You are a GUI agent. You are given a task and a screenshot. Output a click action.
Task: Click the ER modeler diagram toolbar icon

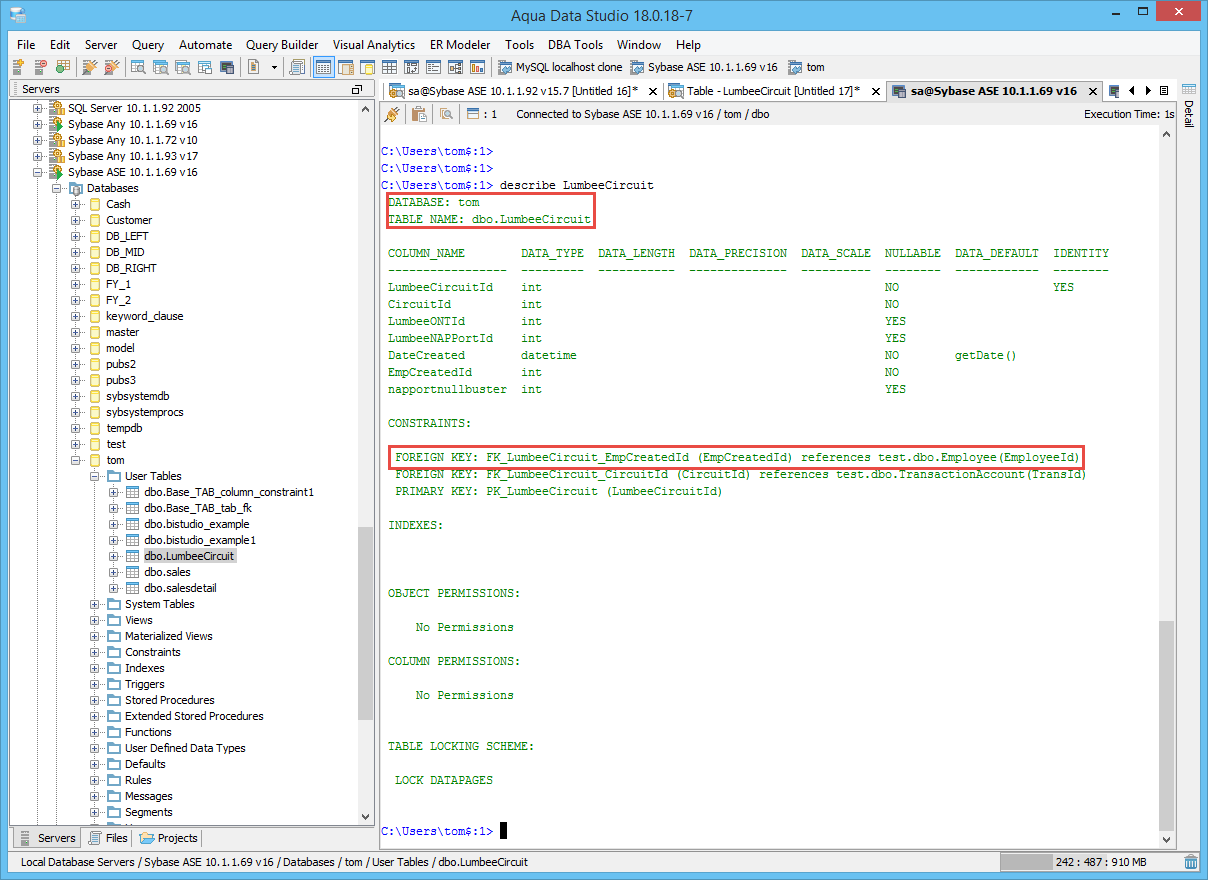click(x=456, y=67)
